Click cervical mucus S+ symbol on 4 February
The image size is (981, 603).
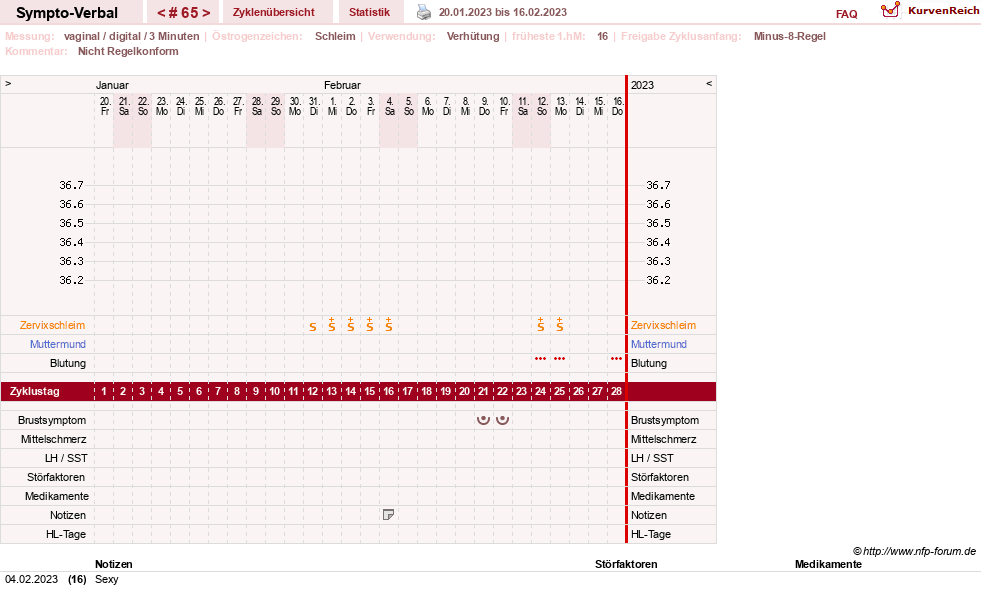389,325
